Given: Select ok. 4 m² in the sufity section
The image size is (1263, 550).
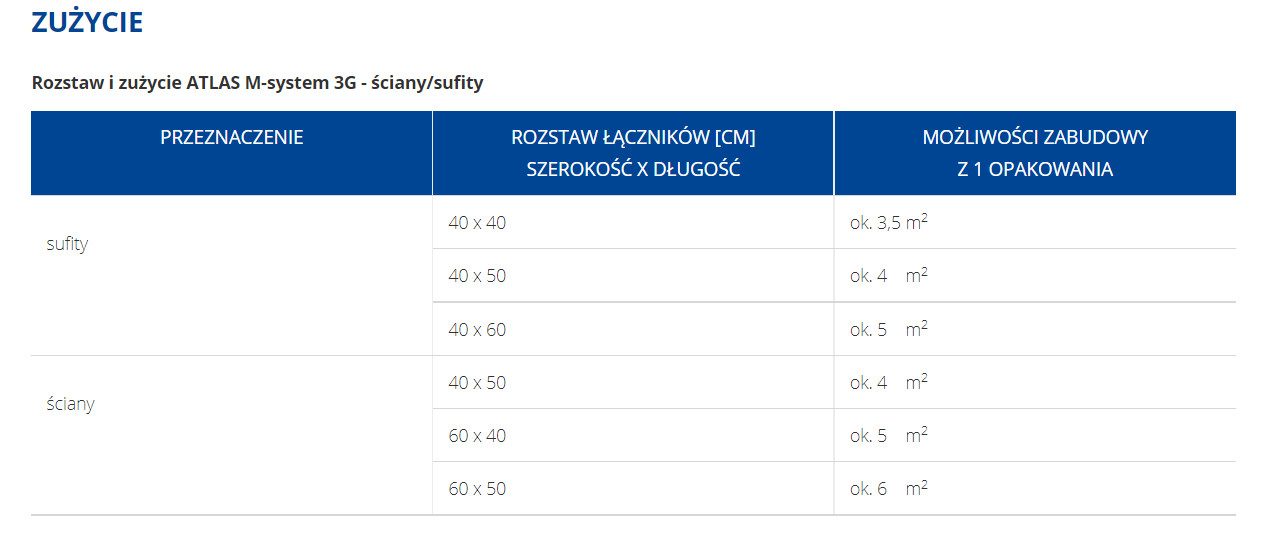Looking at the screenshot, I should pyautogui.click(x=889, y=275).
